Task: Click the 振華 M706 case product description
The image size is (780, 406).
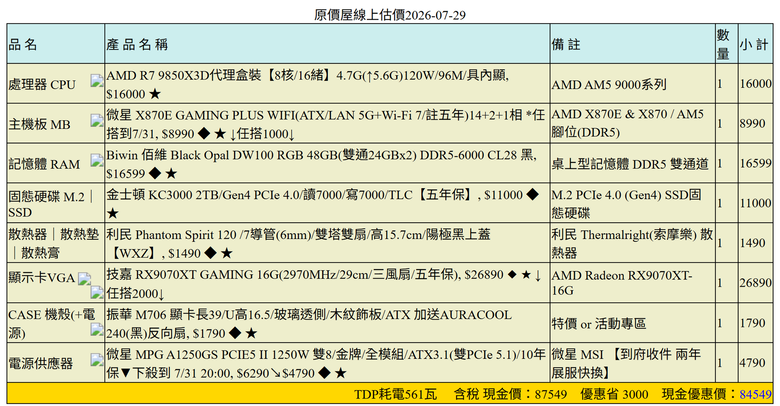Action: [309, 324]
